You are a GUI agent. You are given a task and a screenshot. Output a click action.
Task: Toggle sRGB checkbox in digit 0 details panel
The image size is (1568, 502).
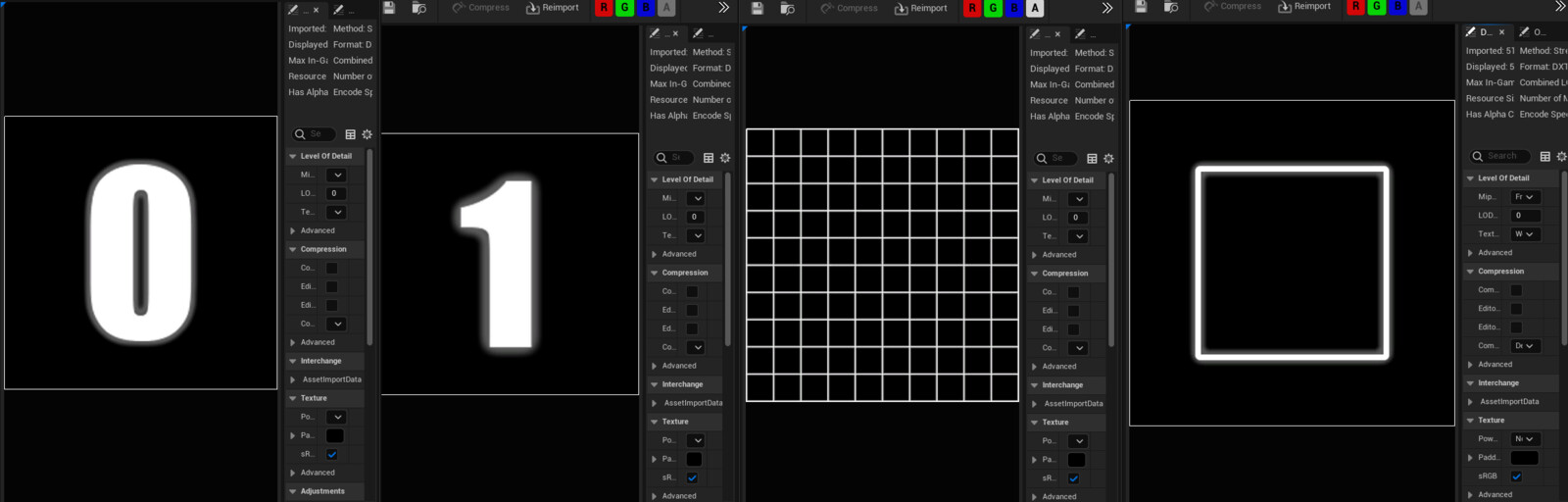click(x=332, y=455)
